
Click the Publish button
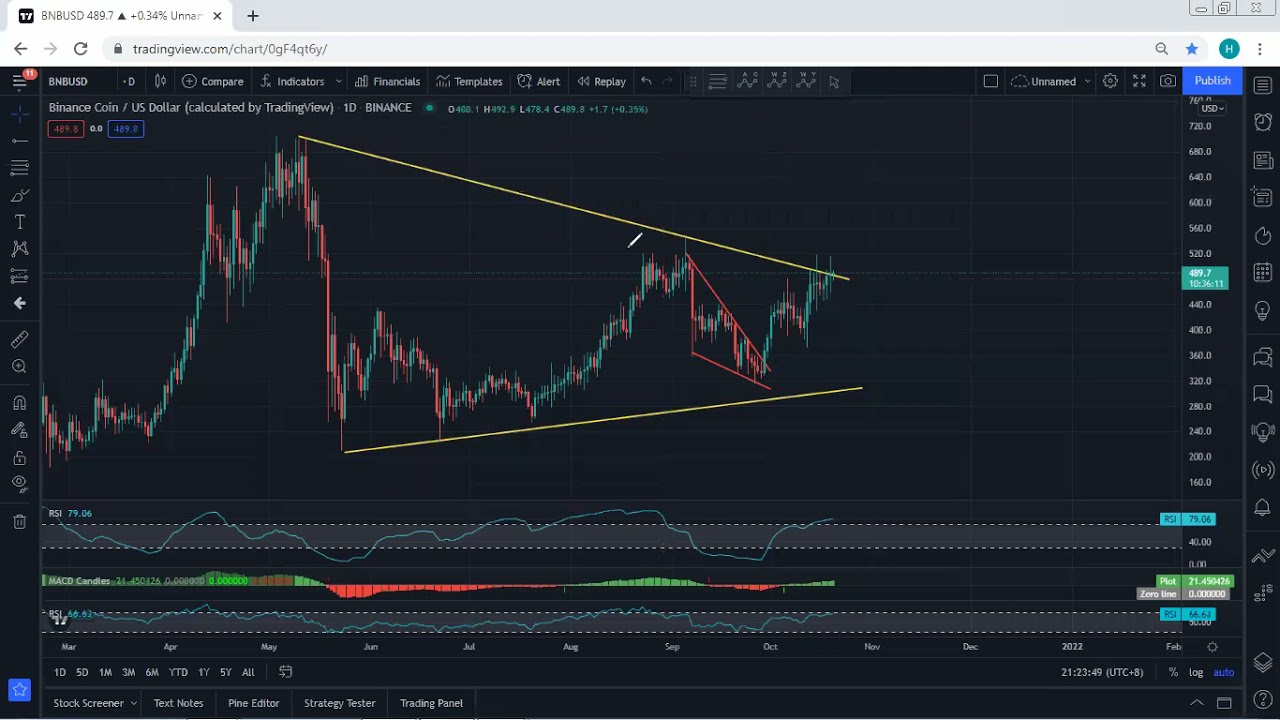pyautogui.click(x=1212, y=81)
